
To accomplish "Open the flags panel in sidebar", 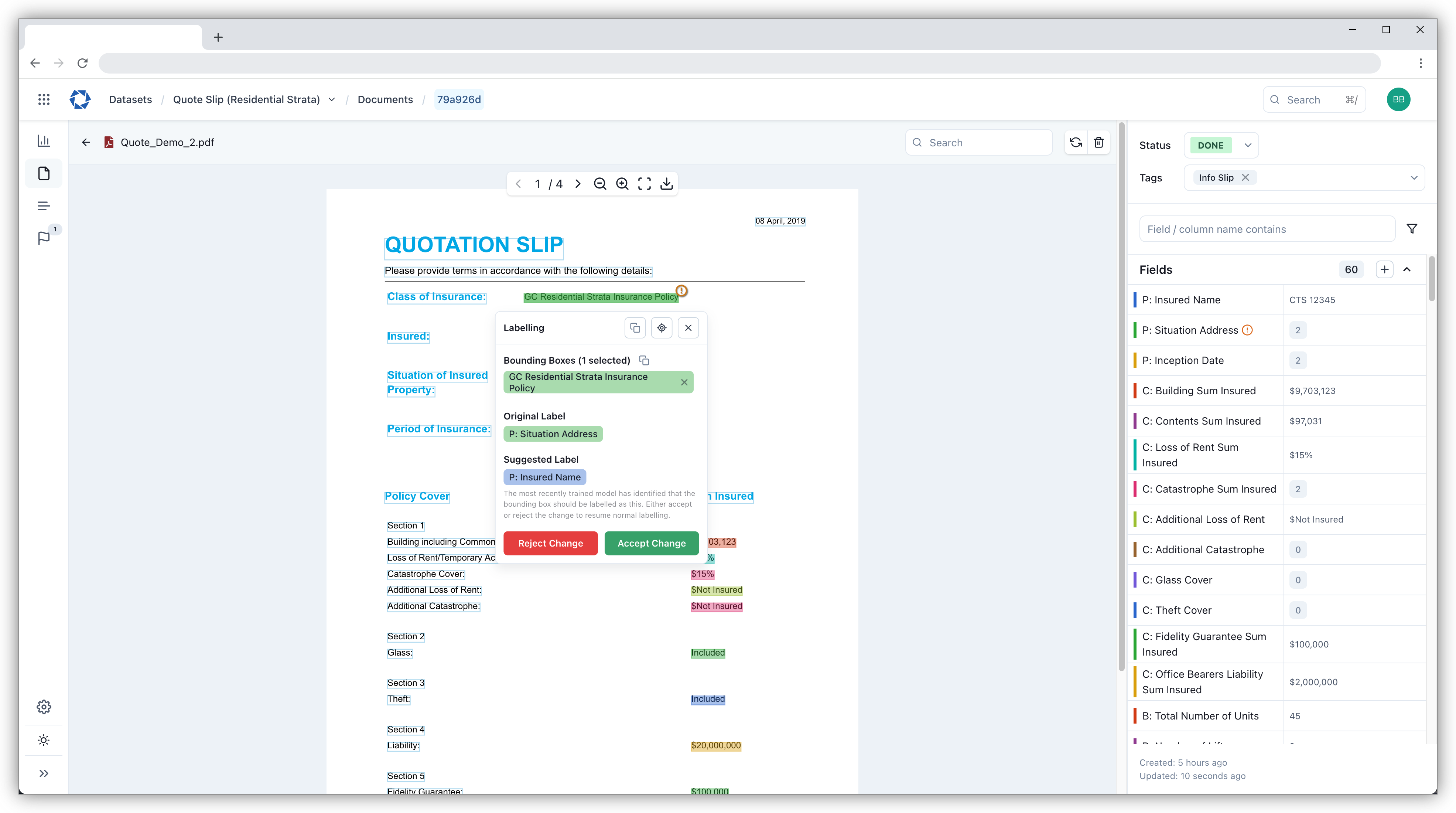I will (44, 238).
